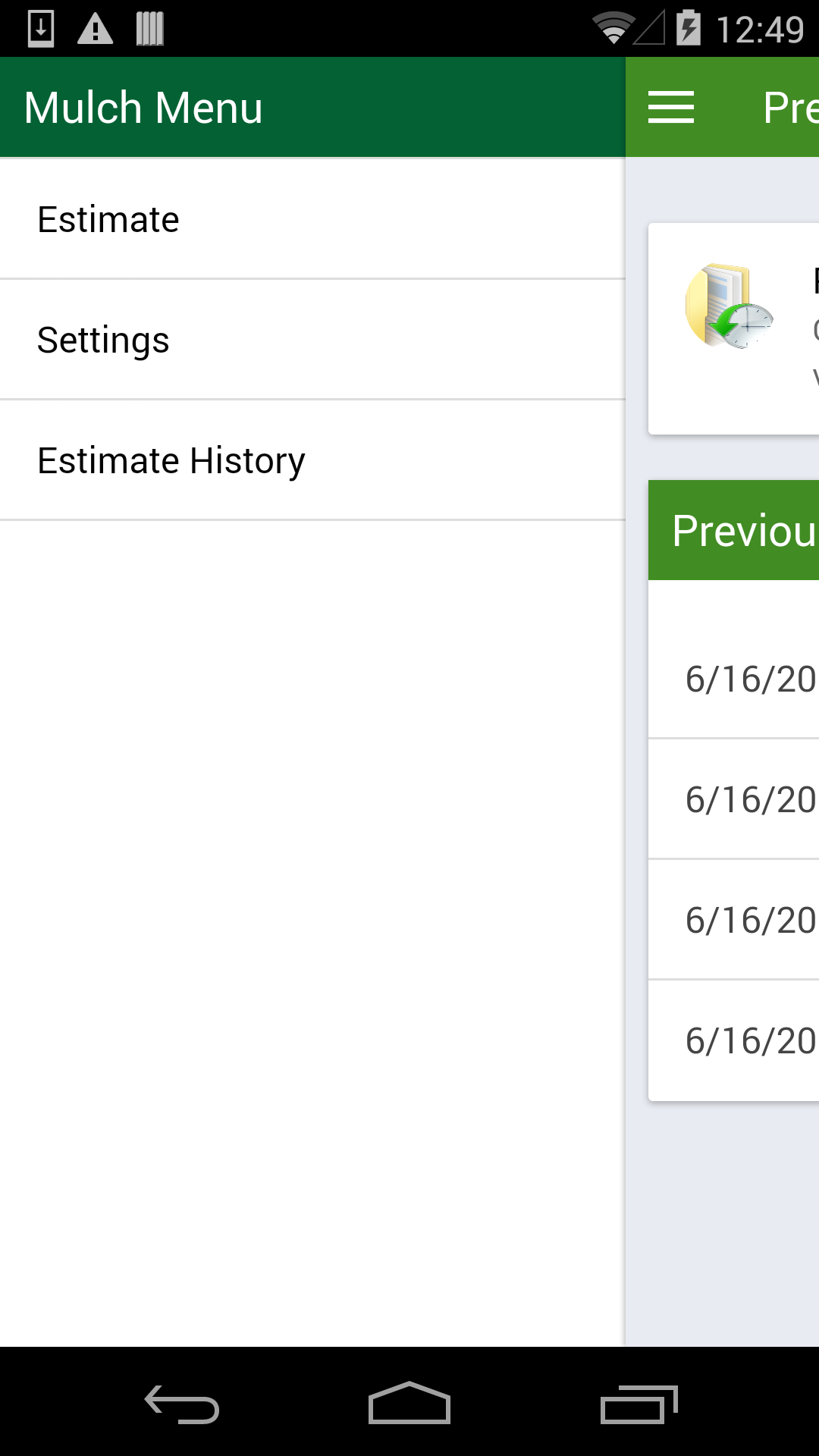
Task: Open the recent apps button
Action: [x=639, y=1404]
